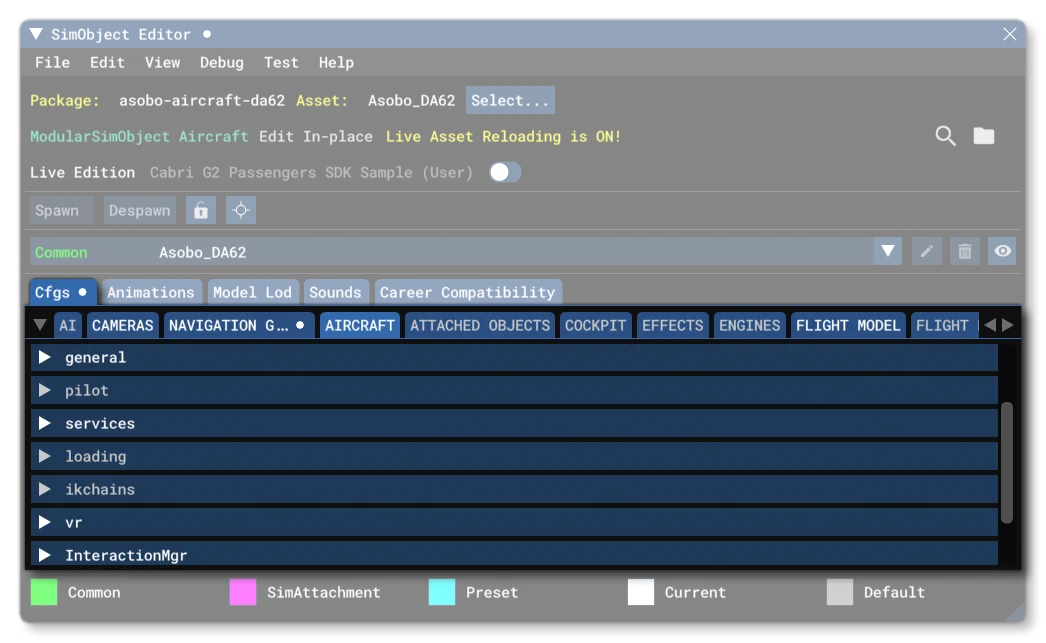Click the white Current legend swatch
This screenshot has width=1046, height=643.
point(640,592)
